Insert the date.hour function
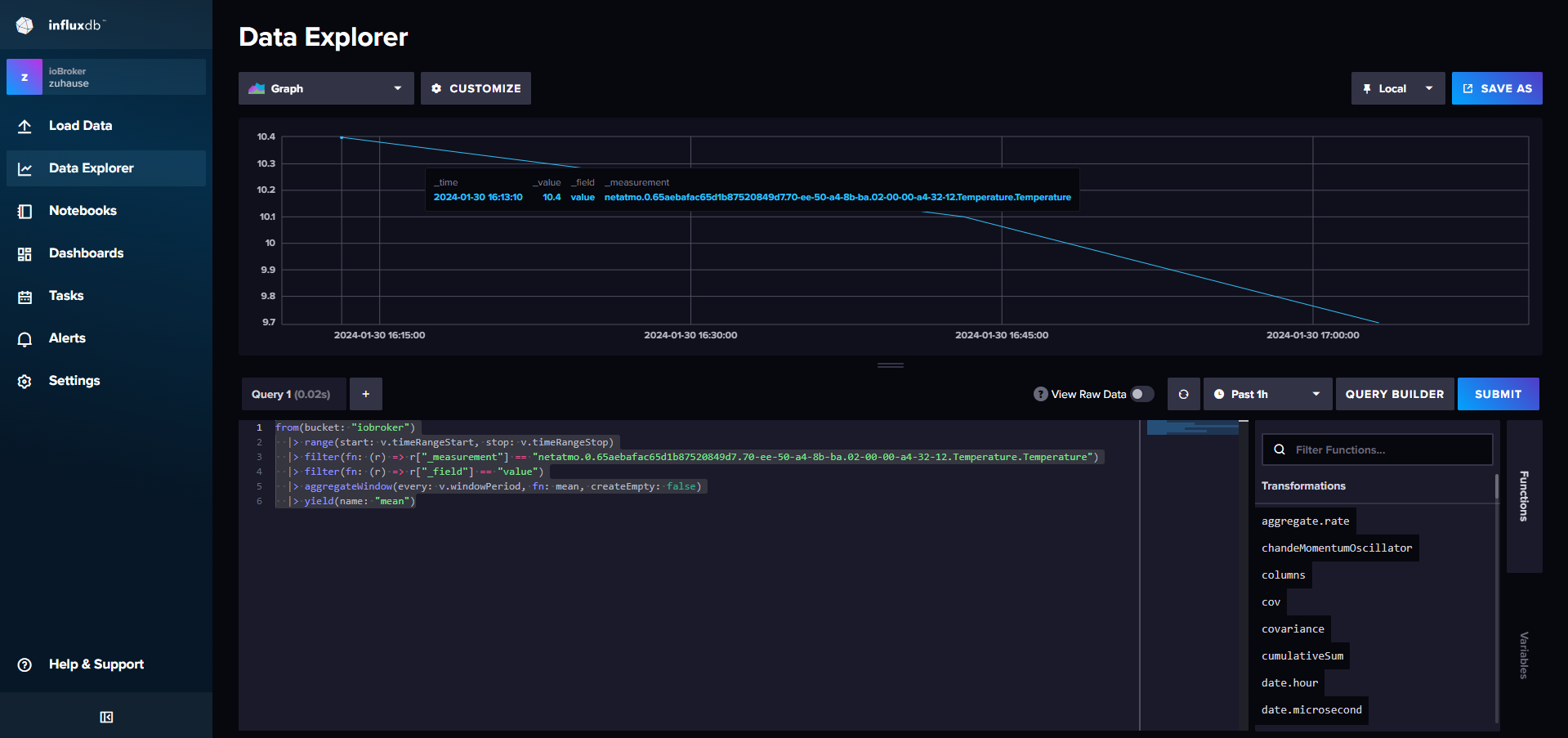Image resolution: width=1568 pixels, height=738 pixels. click(x=1289, y=683)
